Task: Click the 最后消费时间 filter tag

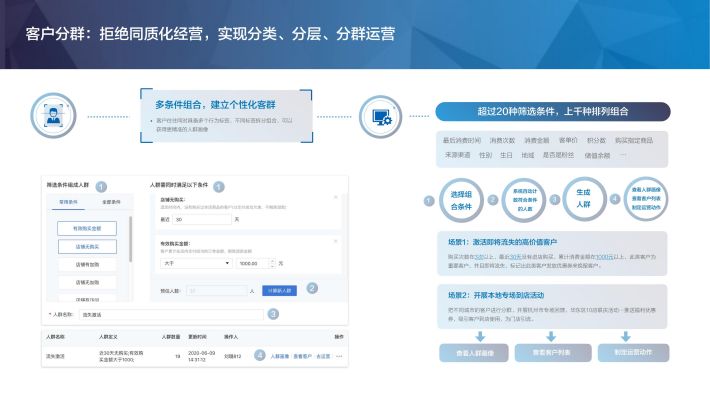Action: (x=461, y=140)
